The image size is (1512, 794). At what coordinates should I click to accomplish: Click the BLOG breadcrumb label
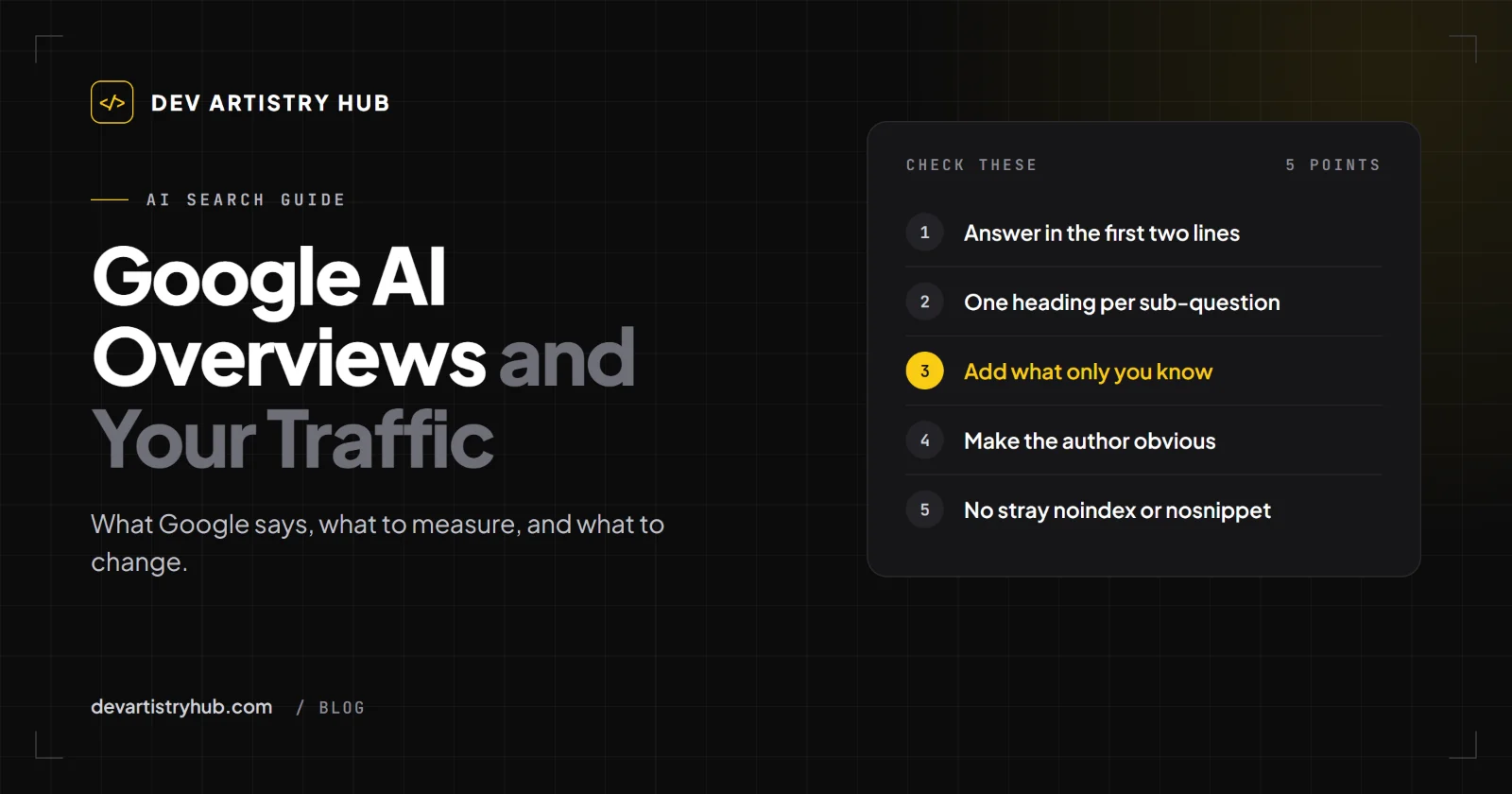(x=341, y=708)
